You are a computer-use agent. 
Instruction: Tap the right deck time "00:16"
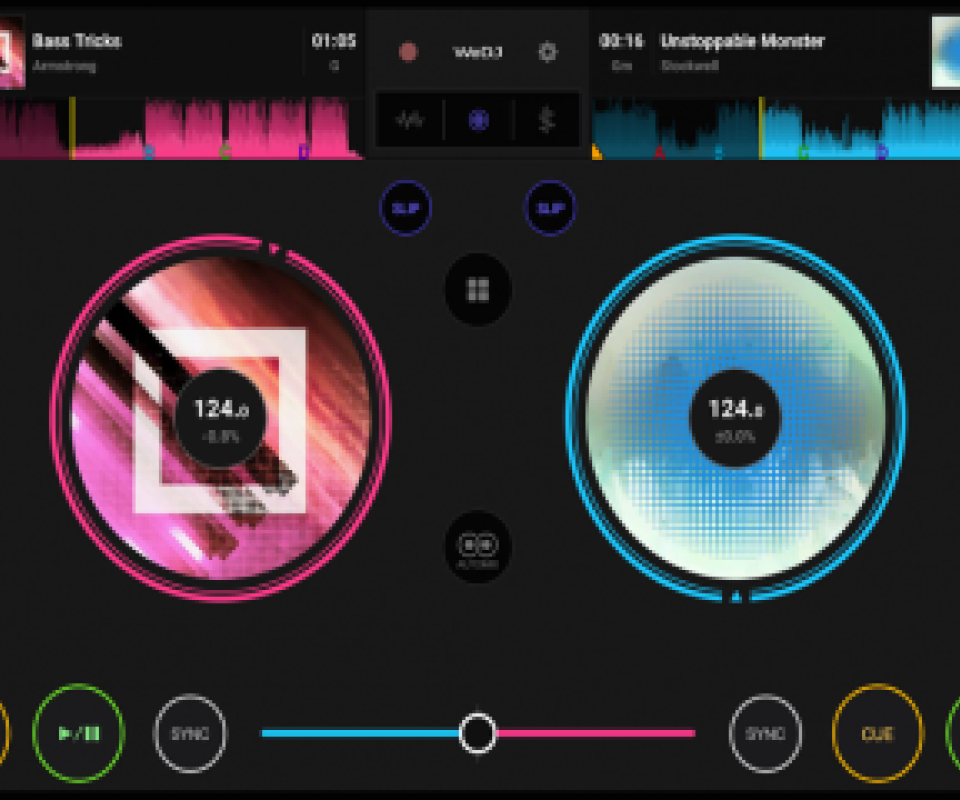pyautogui.click(x=621, y=41)
